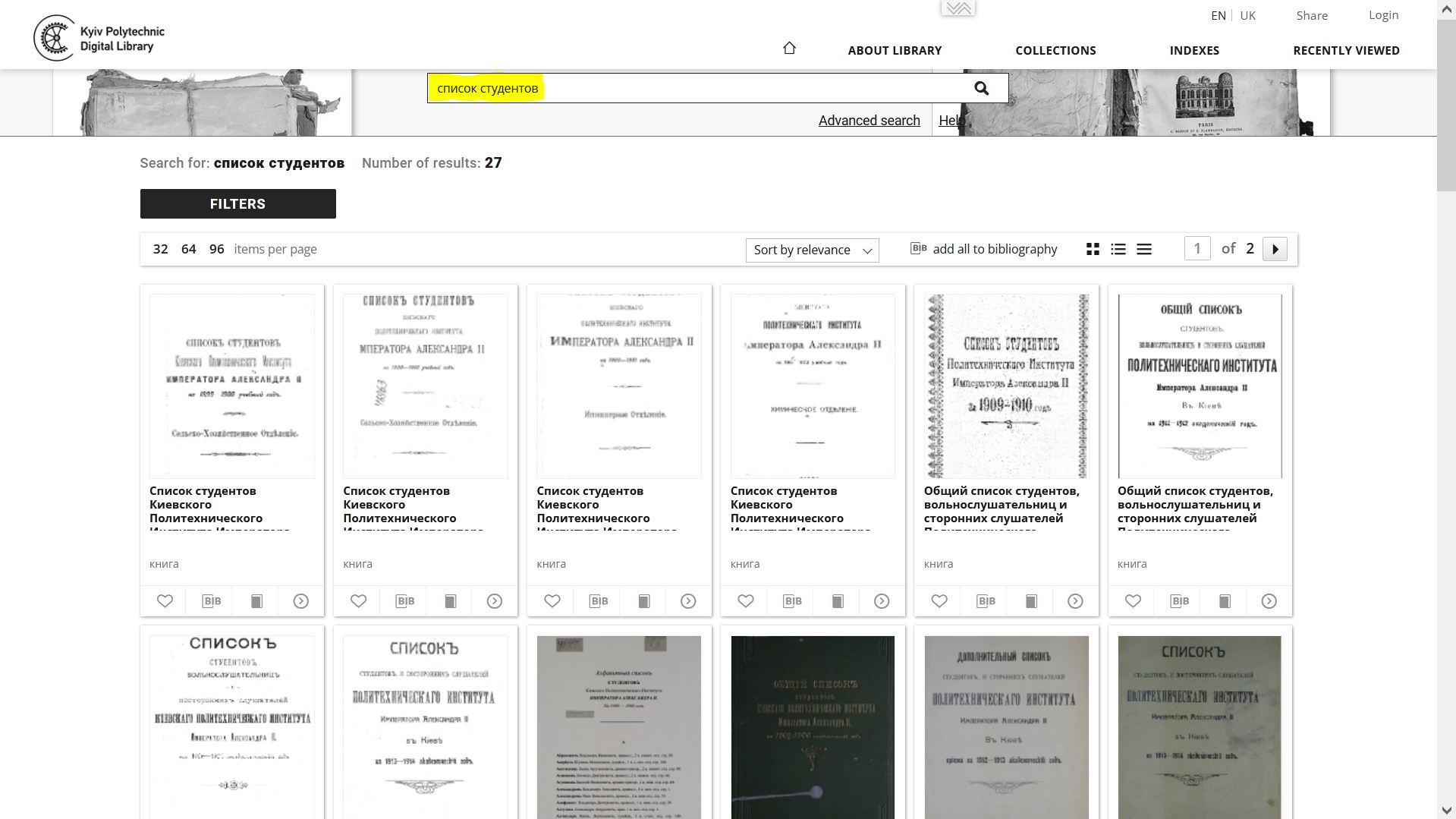This screenshot has height=819, width=1456.
Task: Click the search magnifier button
Action: point(981,88)
